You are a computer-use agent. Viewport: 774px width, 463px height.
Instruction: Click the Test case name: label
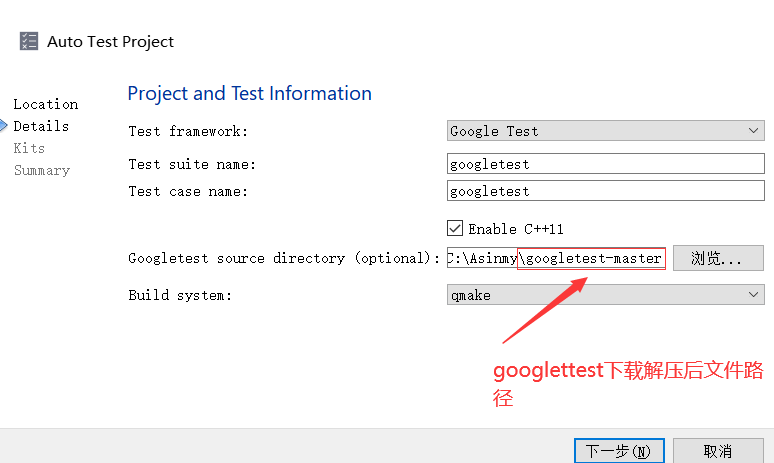point(188,191)
